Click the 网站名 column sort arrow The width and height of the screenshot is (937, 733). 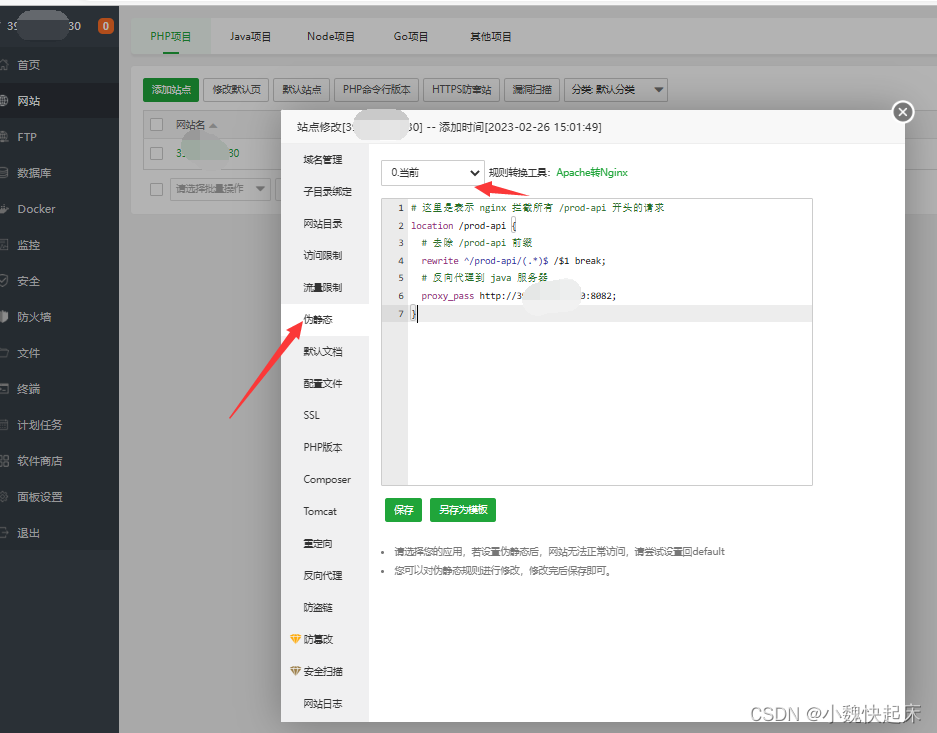coord(213,125)
